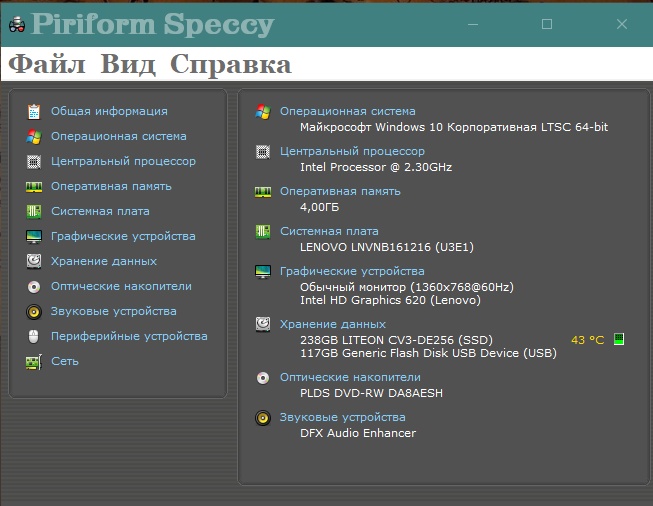Viewport: 653px width, 506px height.
Task: Click the 43 °C temperature value
Action: point(588,340)
